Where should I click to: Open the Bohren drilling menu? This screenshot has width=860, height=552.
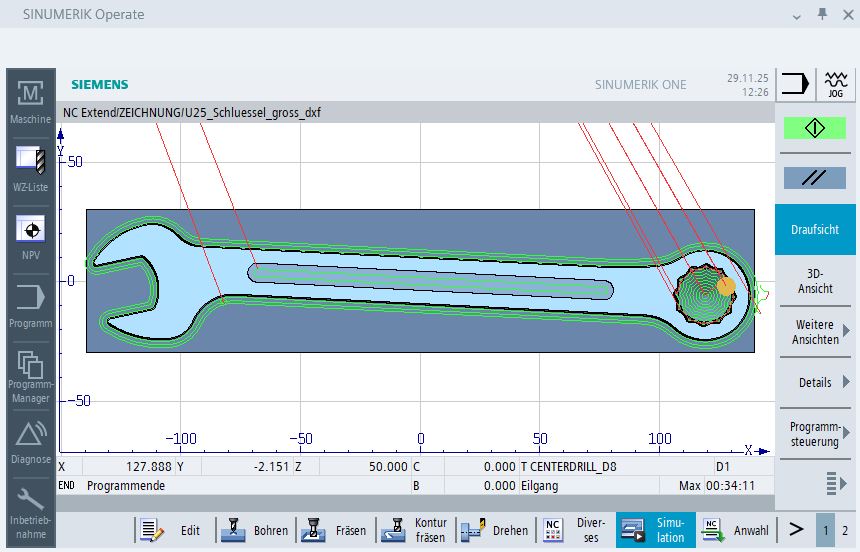click(x=254, y=530)
